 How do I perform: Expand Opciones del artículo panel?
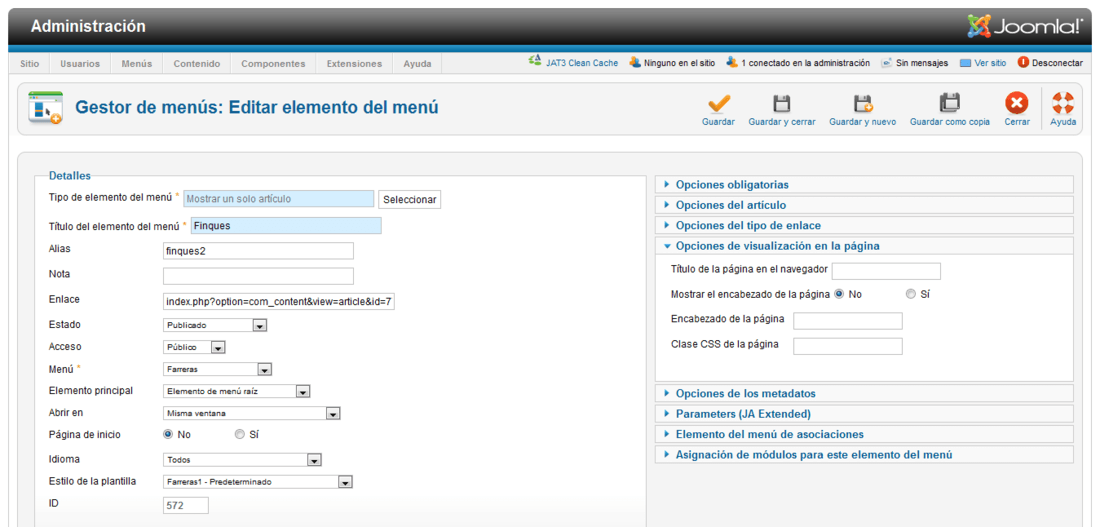point(864,205)
